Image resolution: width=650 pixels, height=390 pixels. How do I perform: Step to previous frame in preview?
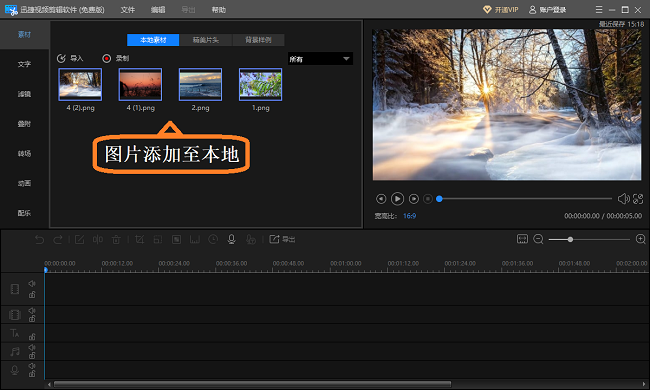[381, 199]
